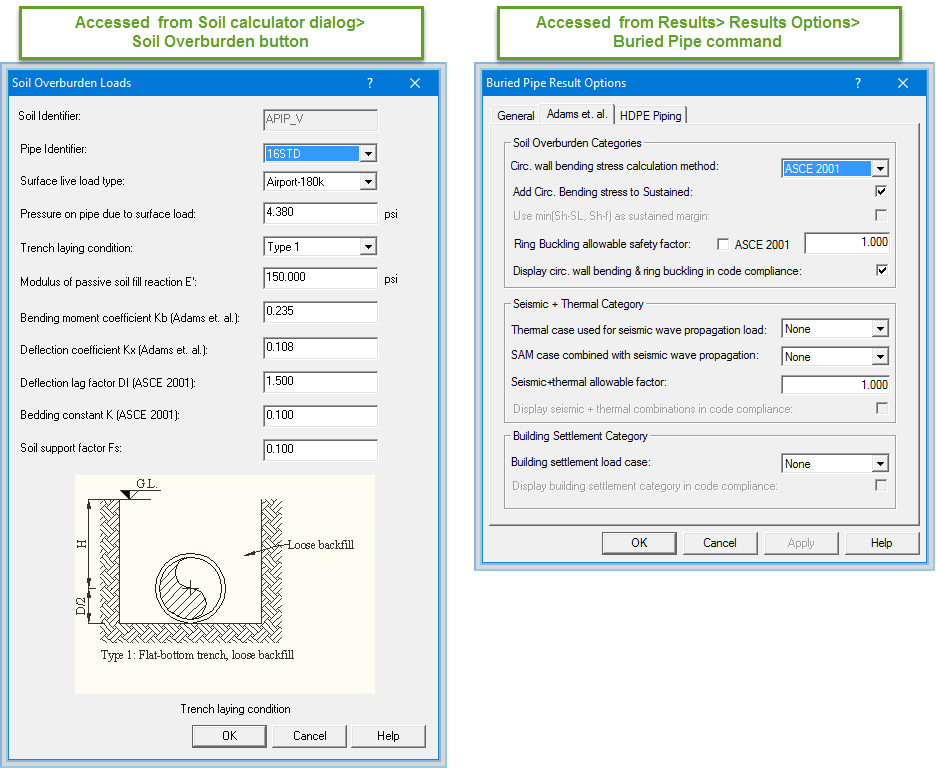Click the 'Pipe Identifier:' label
936x768 pixels.
pos(53,149)
